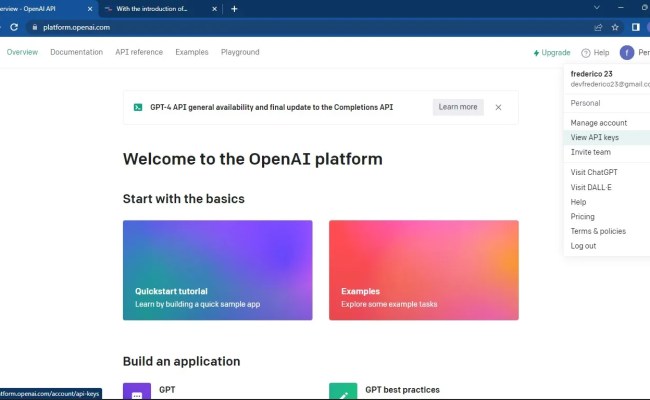This screenshot has width=650, height=400.
Task: Open Pricing from account dropdown
Action: 607,216
